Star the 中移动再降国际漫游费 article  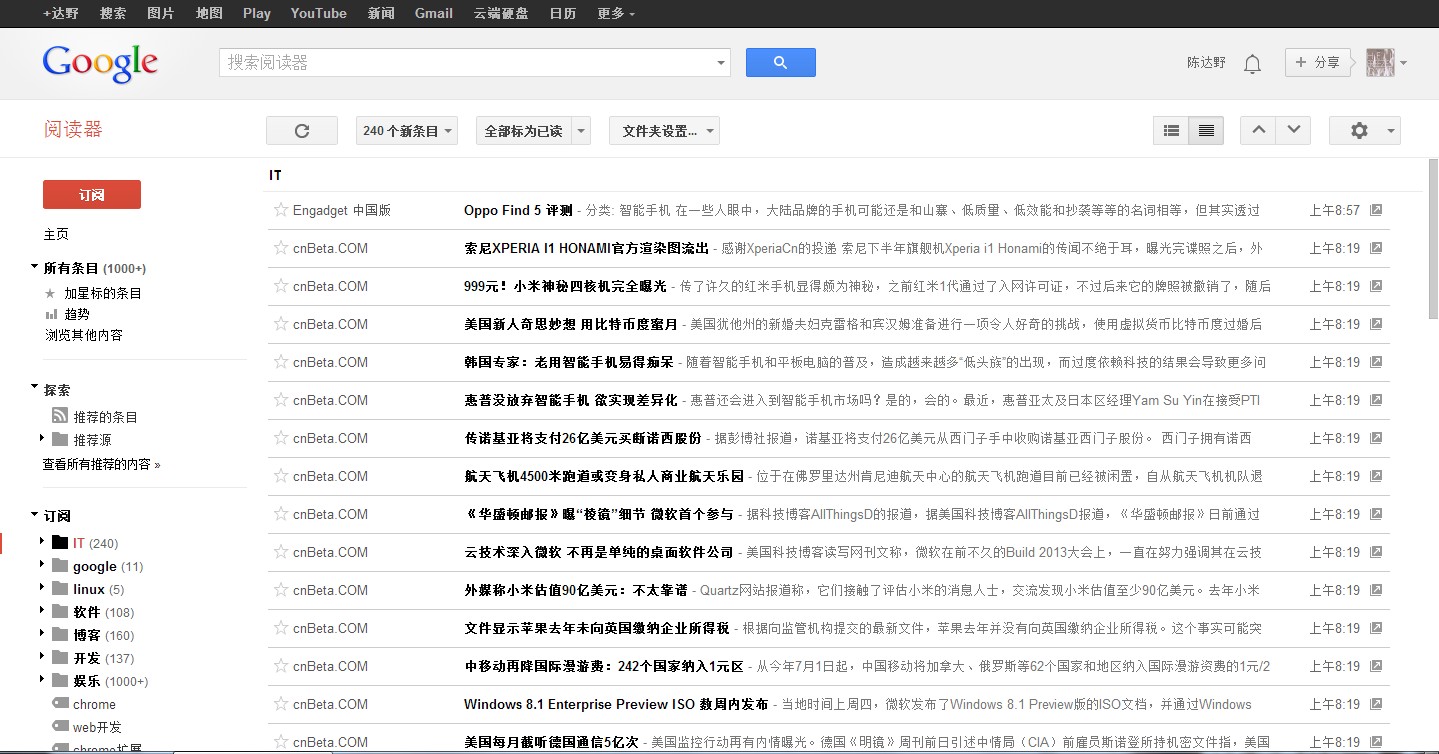point(281,666)
